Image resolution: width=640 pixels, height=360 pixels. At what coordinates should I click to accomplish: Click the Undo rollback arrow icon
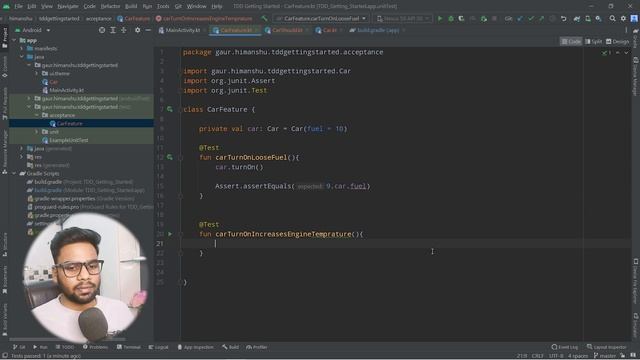[x=564, y=18]
